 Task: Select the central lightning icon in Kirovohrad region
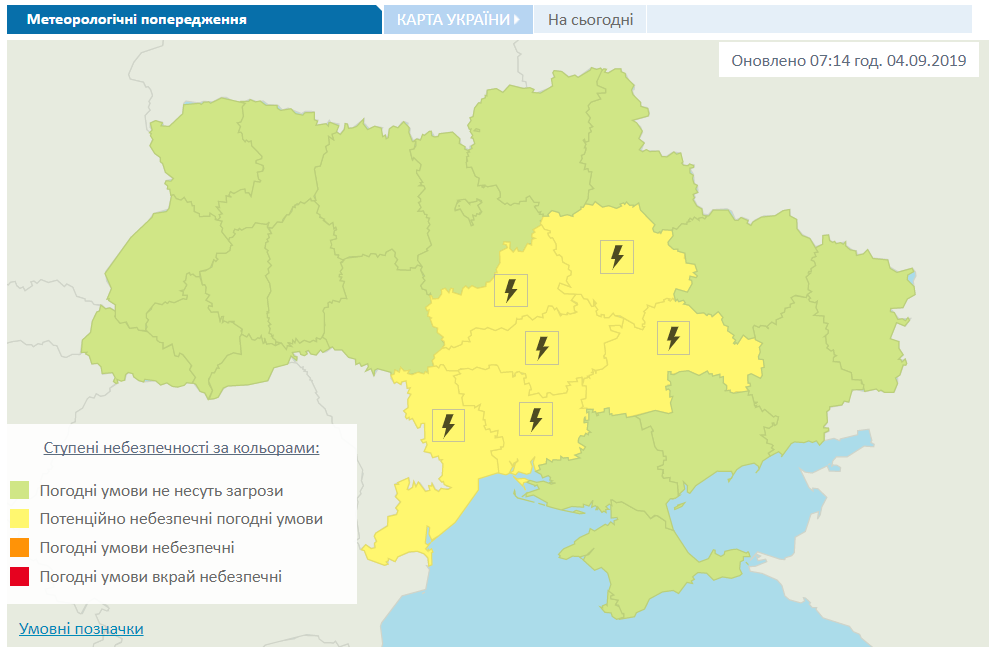pos(542,348)
